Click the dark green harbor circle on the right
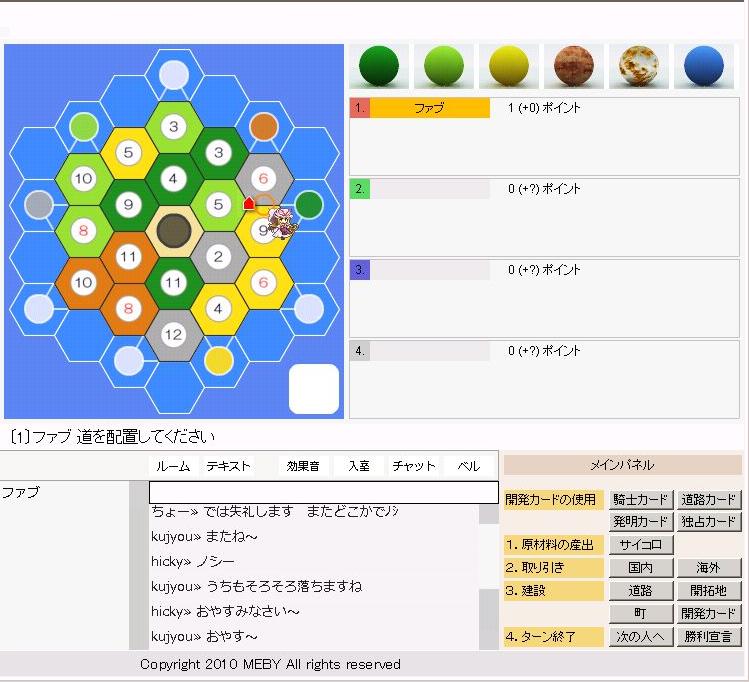 [309, 204]
